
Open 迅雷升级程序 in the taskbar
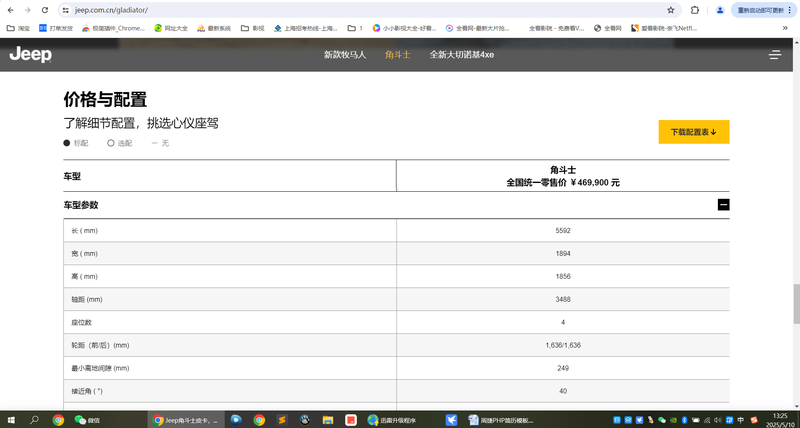tap(392, 420)
